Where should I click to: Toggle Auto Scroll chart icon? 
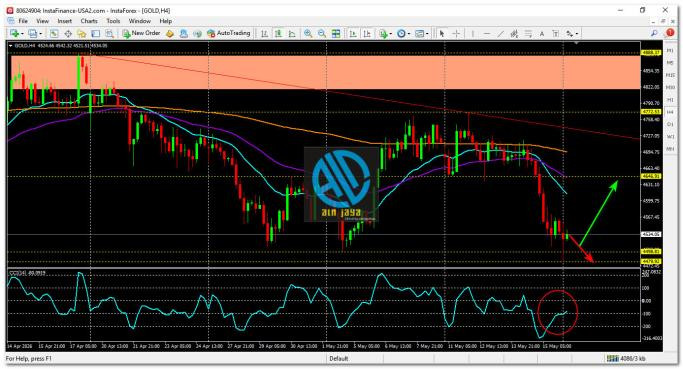[353, 34]
